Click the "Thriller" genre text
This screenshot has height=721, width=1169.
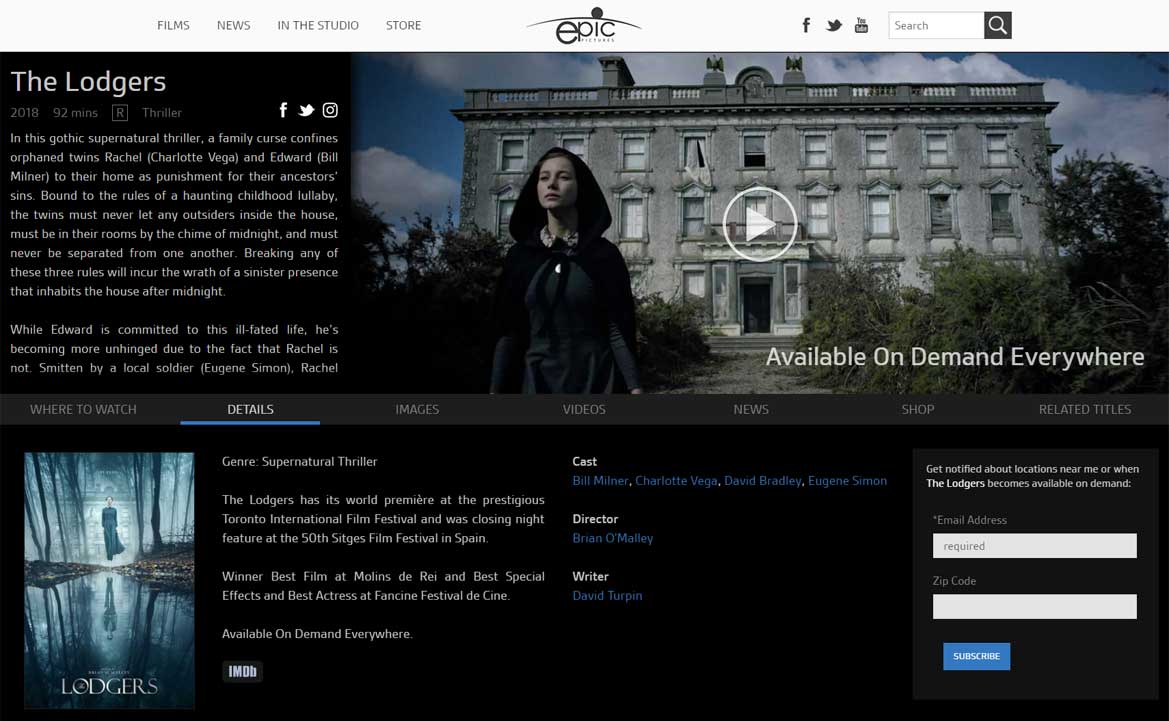pos(162,113)
